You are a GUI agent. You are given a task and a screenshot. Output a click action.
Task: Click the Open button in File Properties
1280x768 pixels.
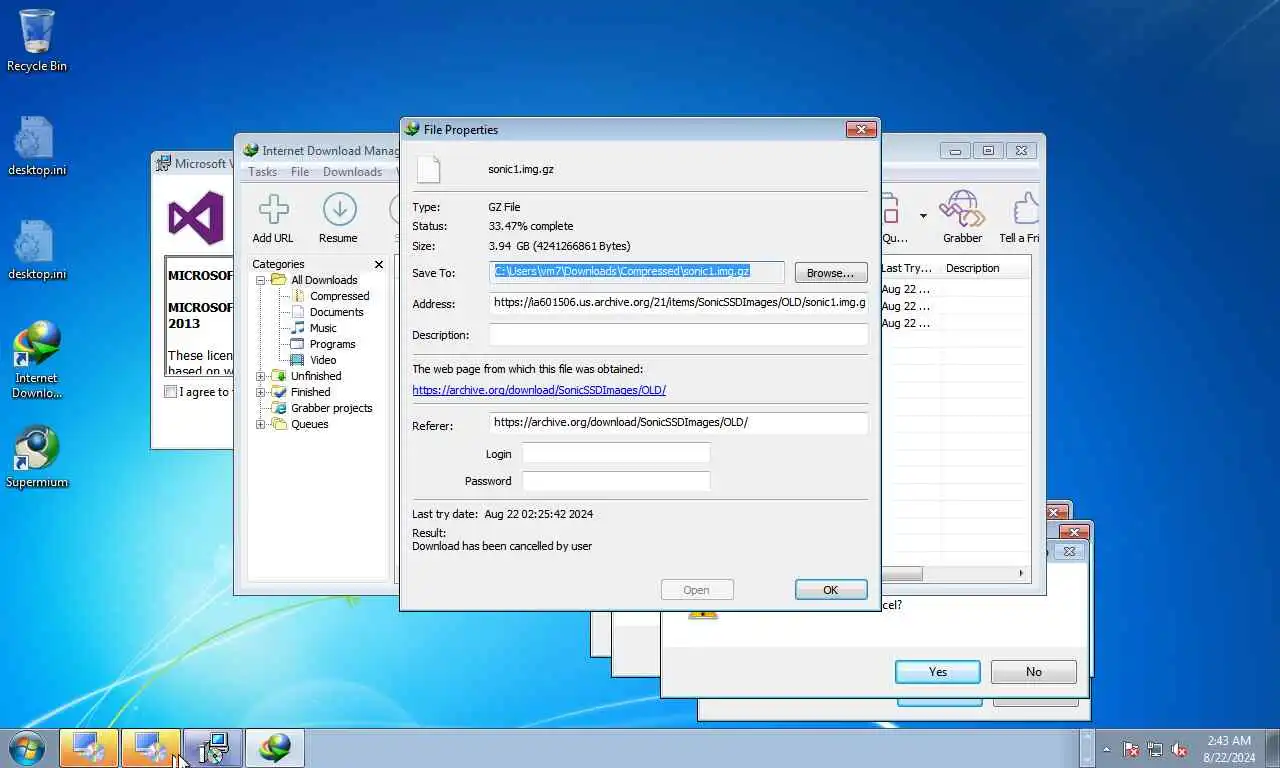click(697, 590)
